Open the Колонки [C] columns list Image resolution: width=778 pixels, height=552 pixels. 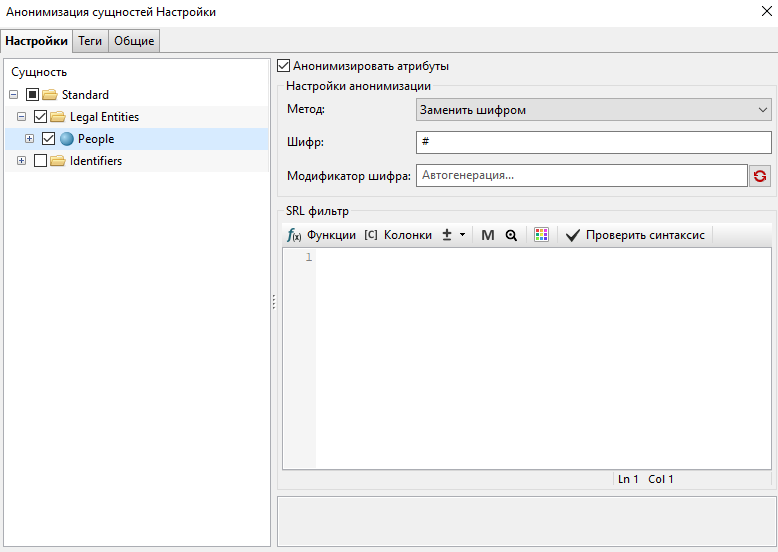[x=398, y=235]
